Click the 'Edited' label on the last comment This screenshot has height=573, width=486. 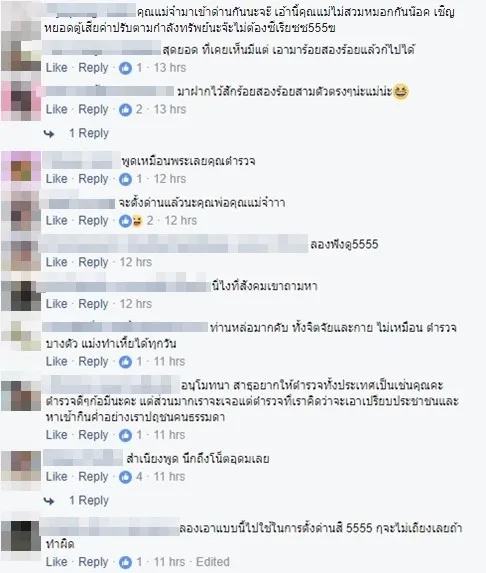(213, 562)
